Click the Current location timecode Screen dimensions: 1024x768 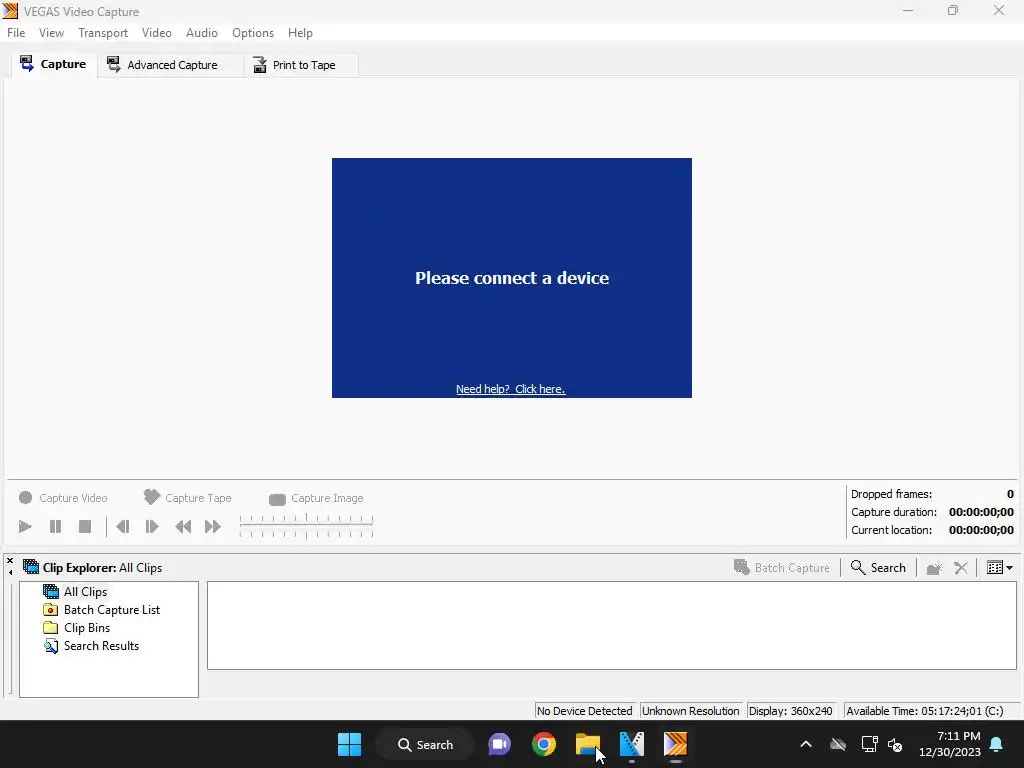pyautogui.click(x=981, y=530)
